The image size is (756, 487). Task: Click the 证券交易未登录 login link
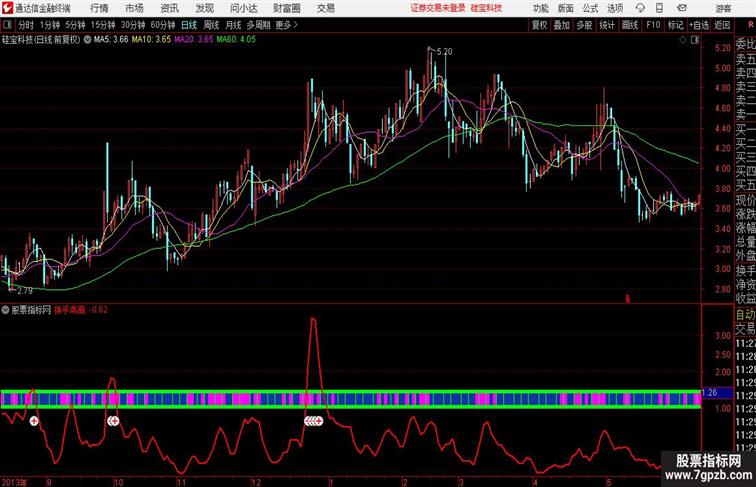[437, 8]
